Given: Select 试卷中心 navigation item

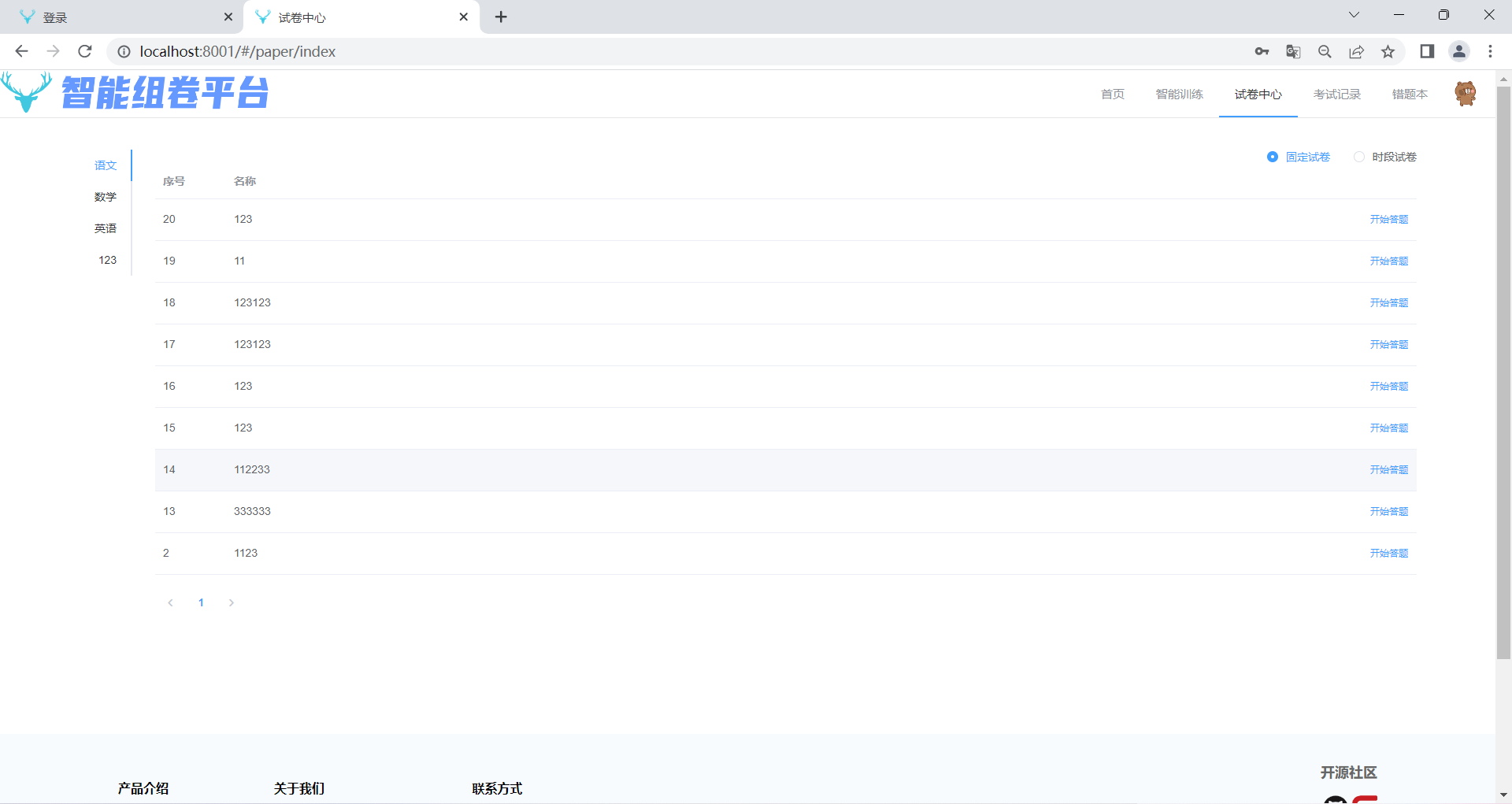Looking at the screenshot, I should [x=1258, y=94].
